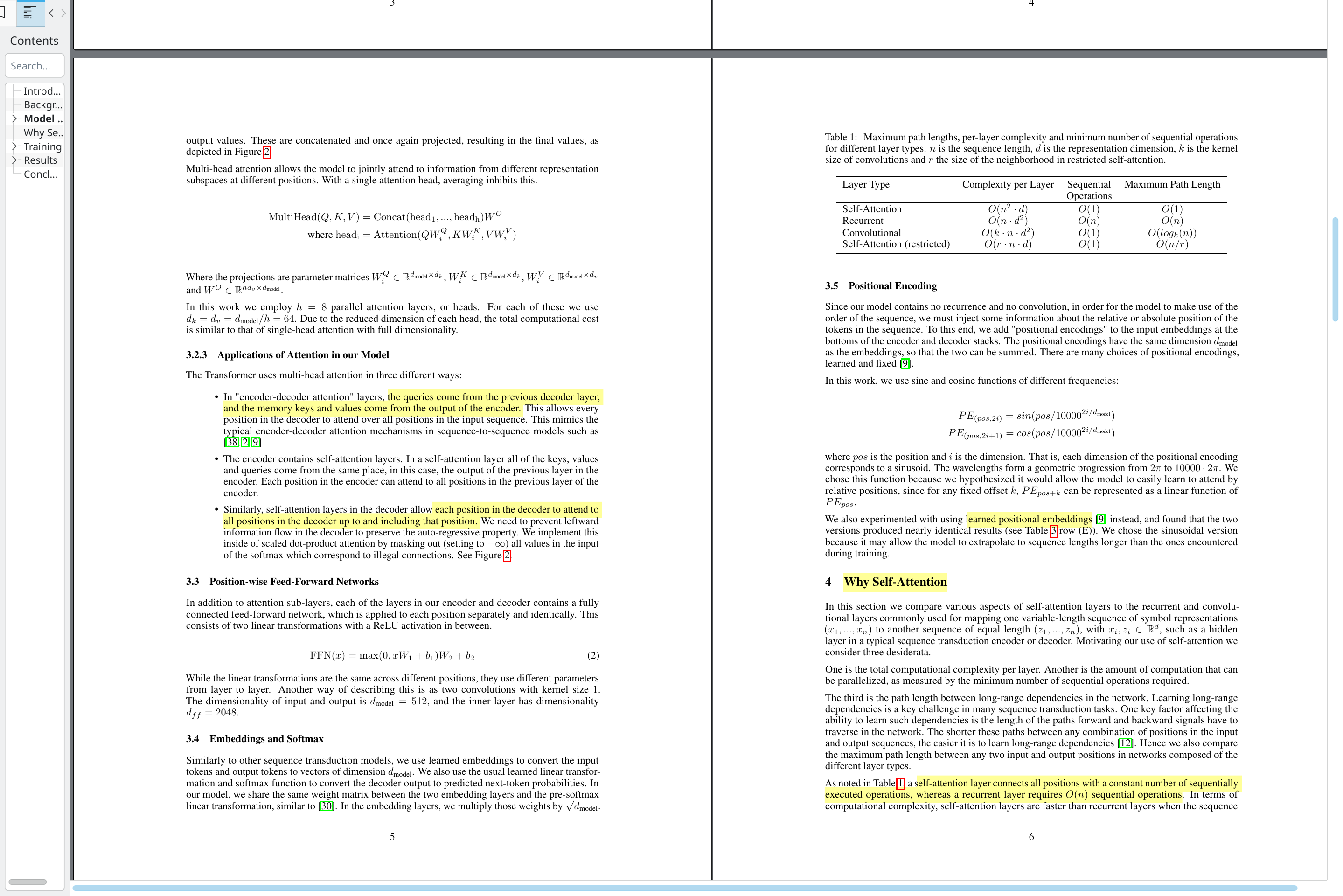Click highlighted Why Self-Attention heading
This screenshot has width=1343, height=896.
point(895,582)
